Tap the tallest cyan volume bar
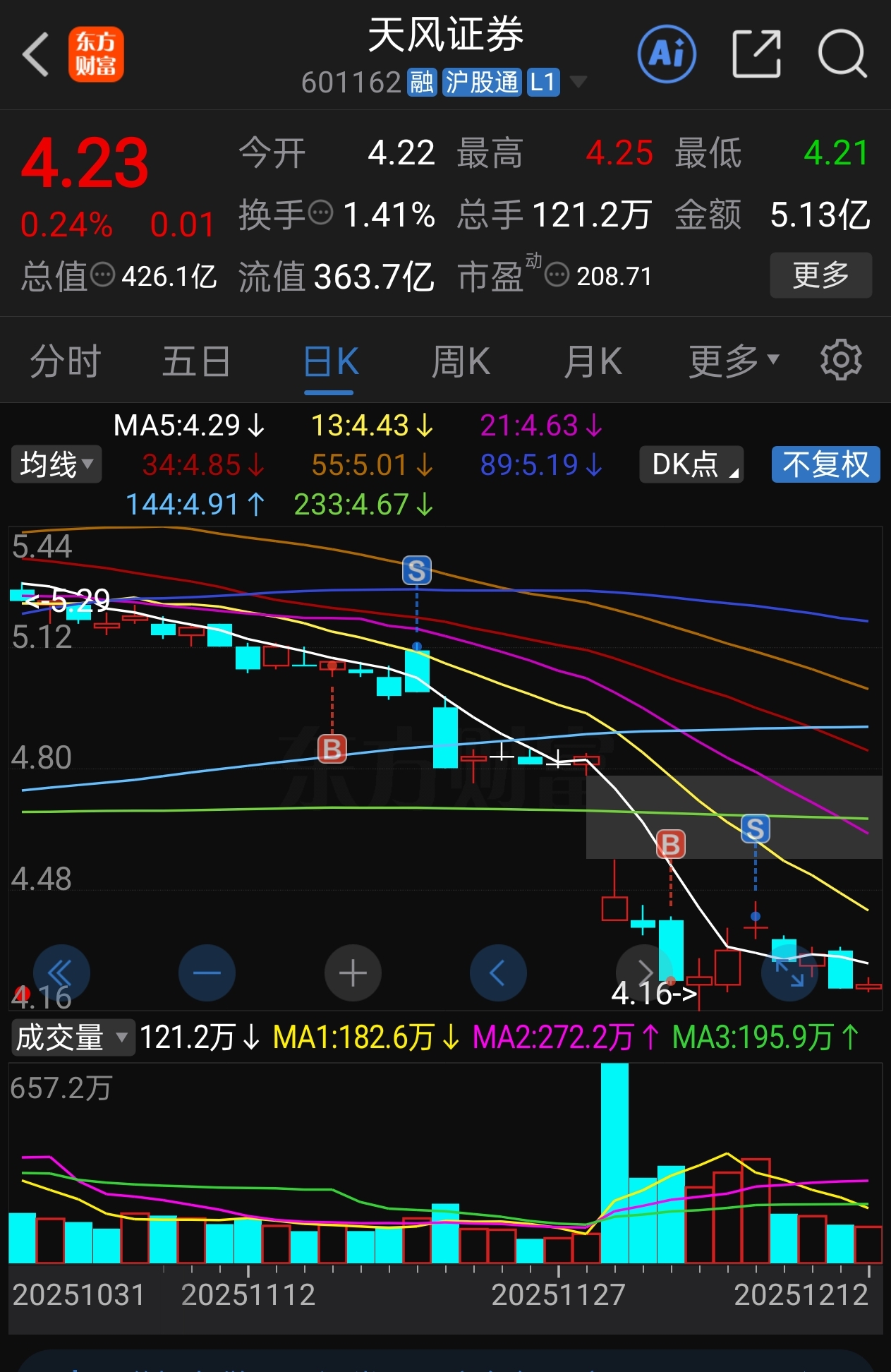 [614, 1163]
